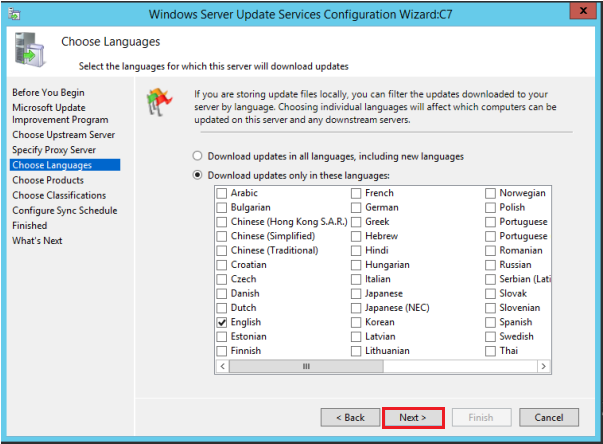The height and width of the screenshot is (444, 603).
Task: Check the Danish language box
Action: pos(222,294)
